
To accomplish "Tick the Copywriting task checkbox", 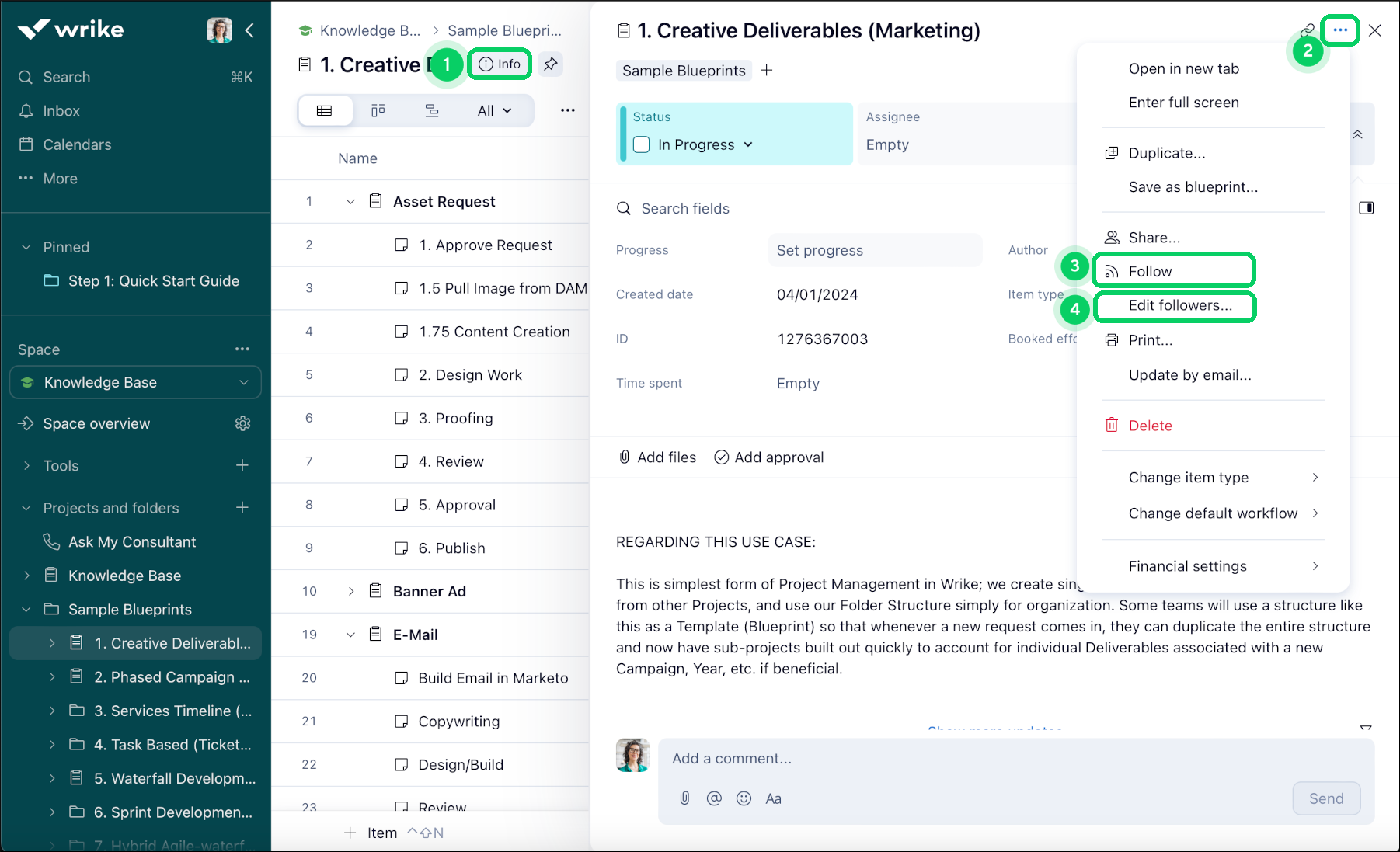I will pyautogui.click(x=401, y=721).
